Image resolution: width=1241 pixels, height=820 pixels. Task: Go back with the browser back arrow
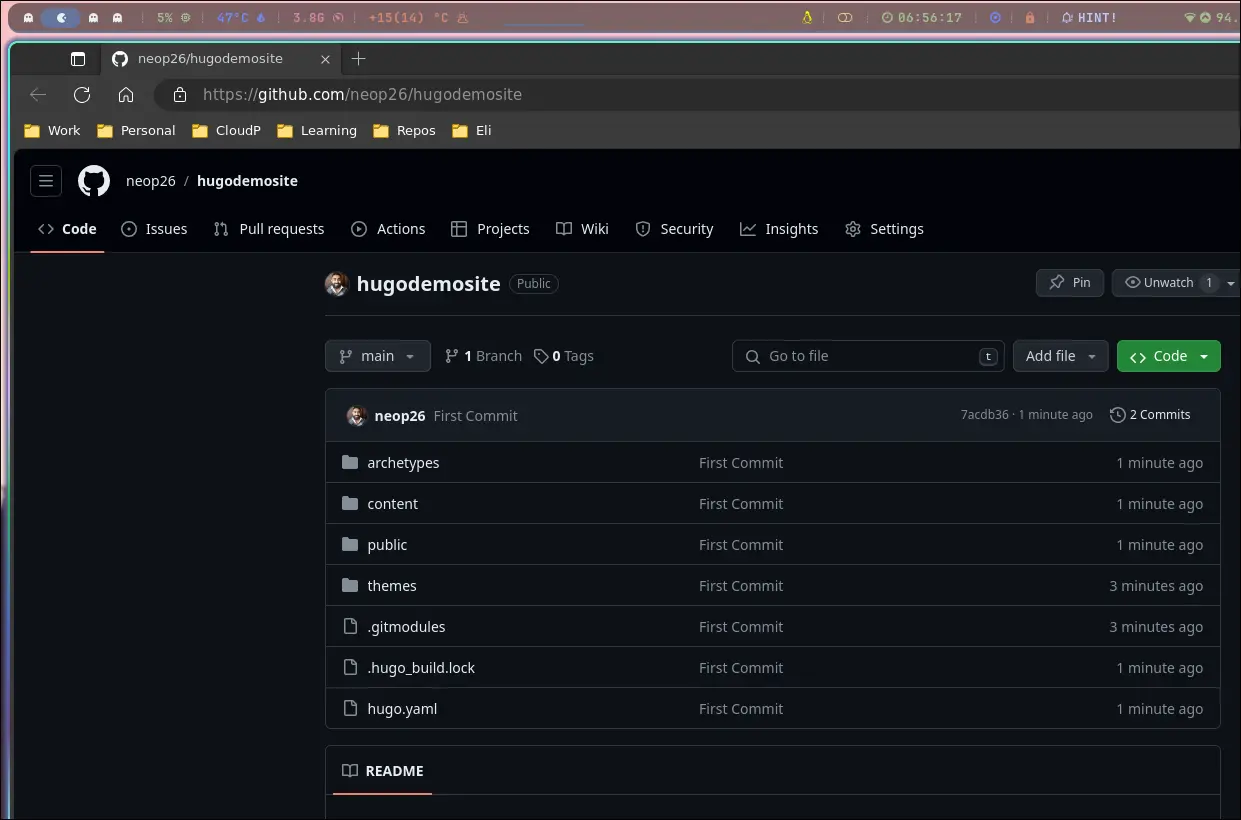pyautogui.click(x=38, y=95)
